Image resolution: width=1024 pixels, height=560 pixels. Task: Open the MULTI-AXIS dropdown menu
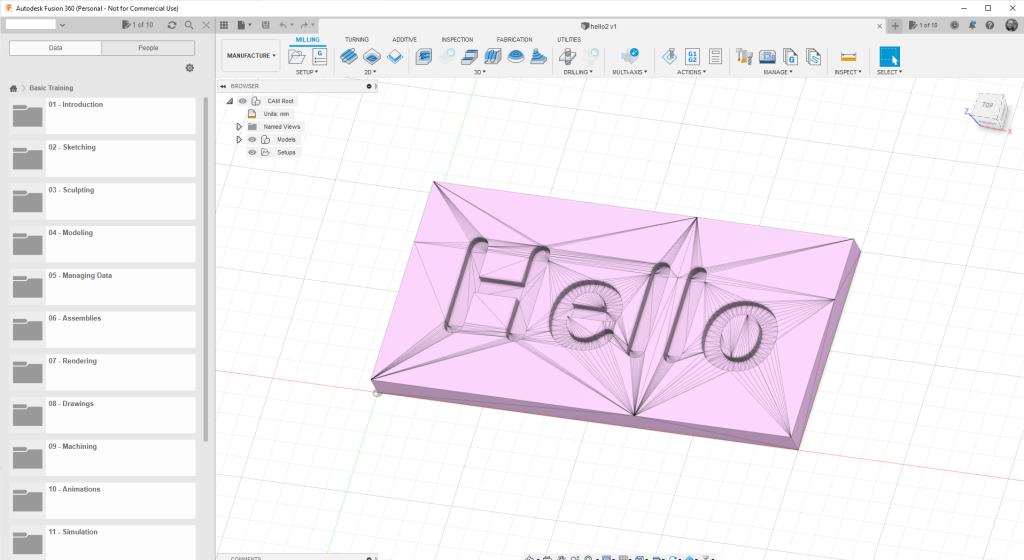coord(630,72)
